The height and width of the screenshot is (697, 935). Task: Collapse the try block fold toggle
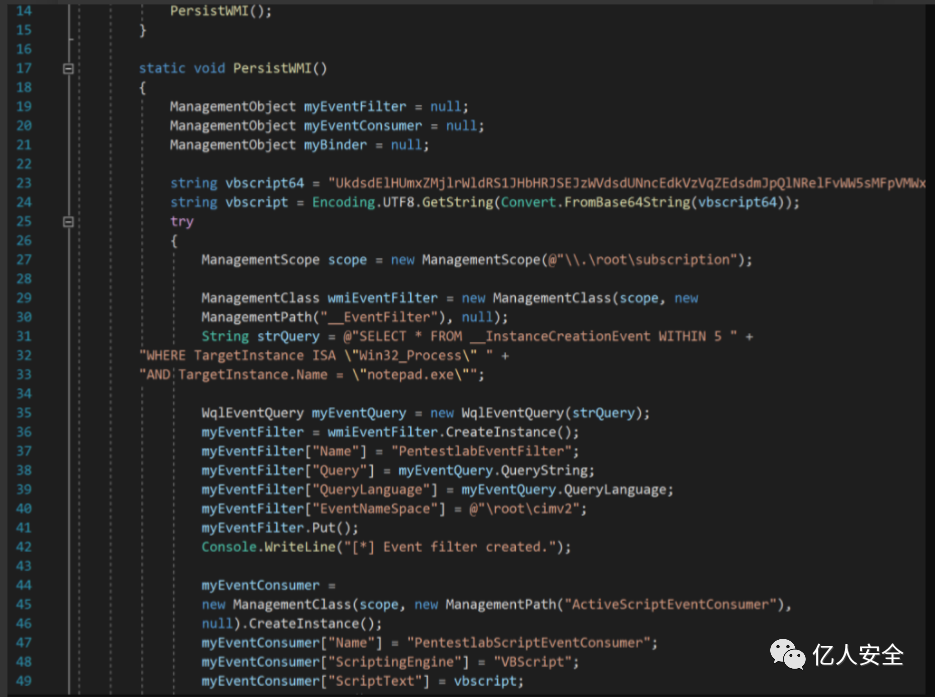click(x=69, y=222)
